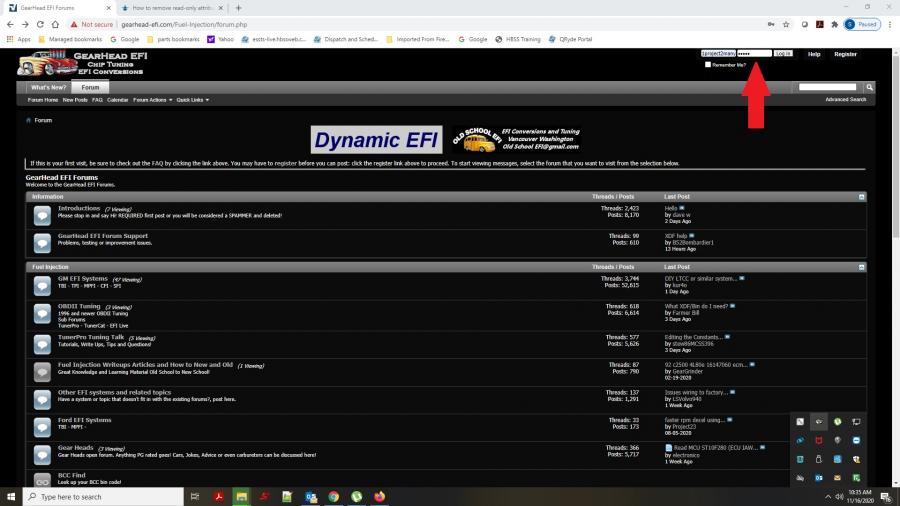The image size is (900, 506).
Task: Click the forum search text field
Action: [x=826, y=88]
